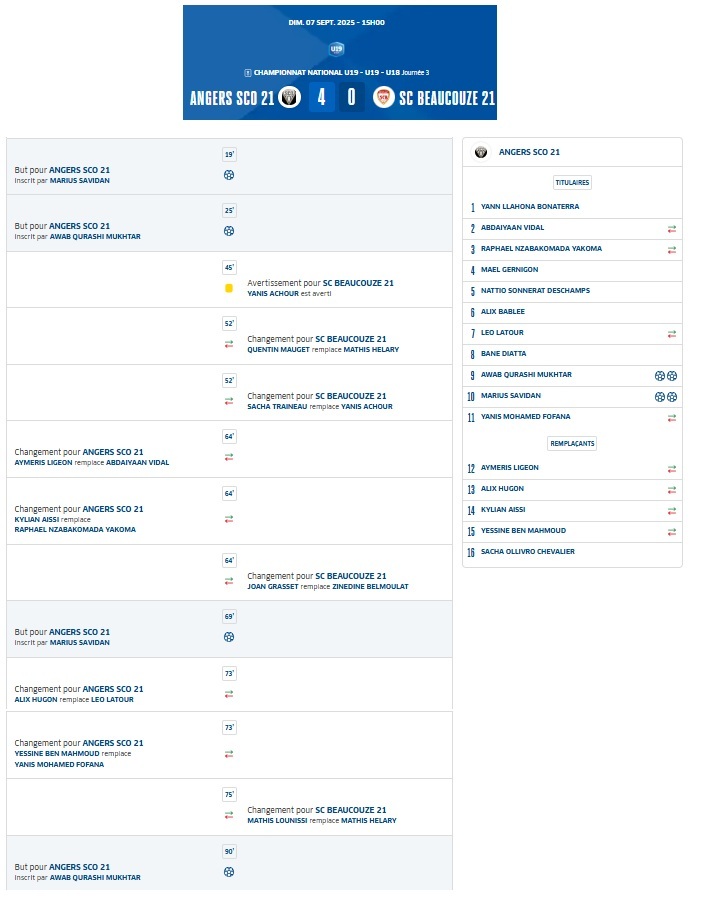Click substitution icon for Aymeris Ligeon event
The width and height of the screenshot is (701, 902).
click(229, 457)
